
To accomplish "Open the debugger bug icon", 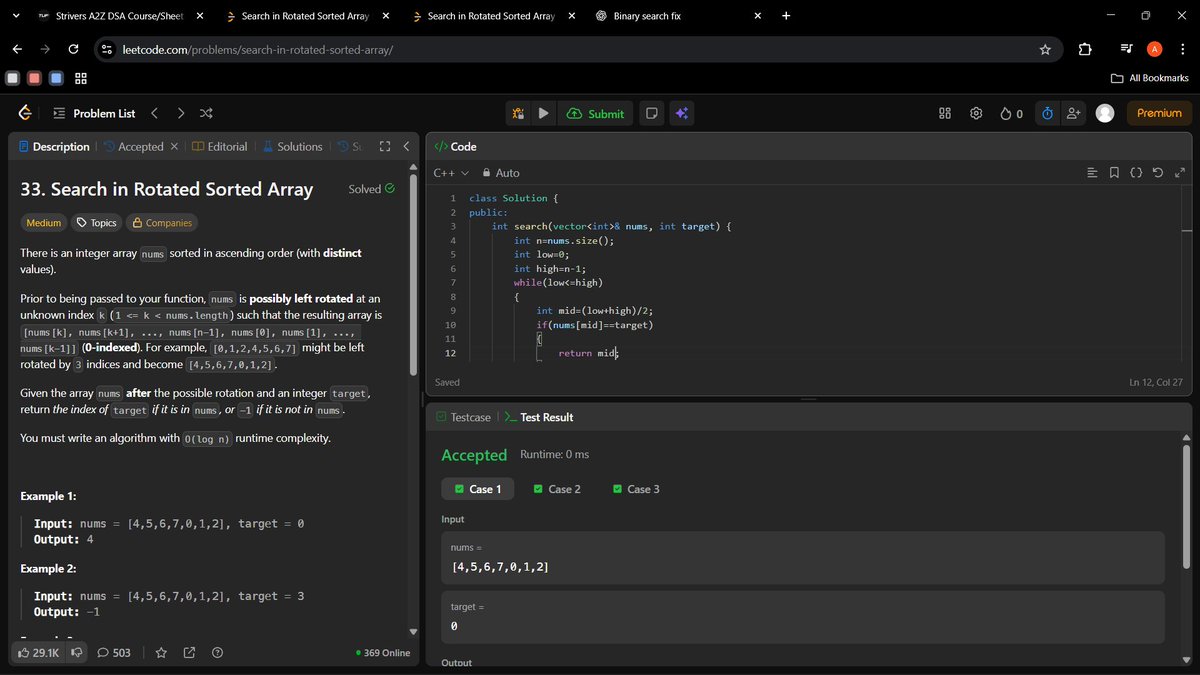I will pos(517,113).
